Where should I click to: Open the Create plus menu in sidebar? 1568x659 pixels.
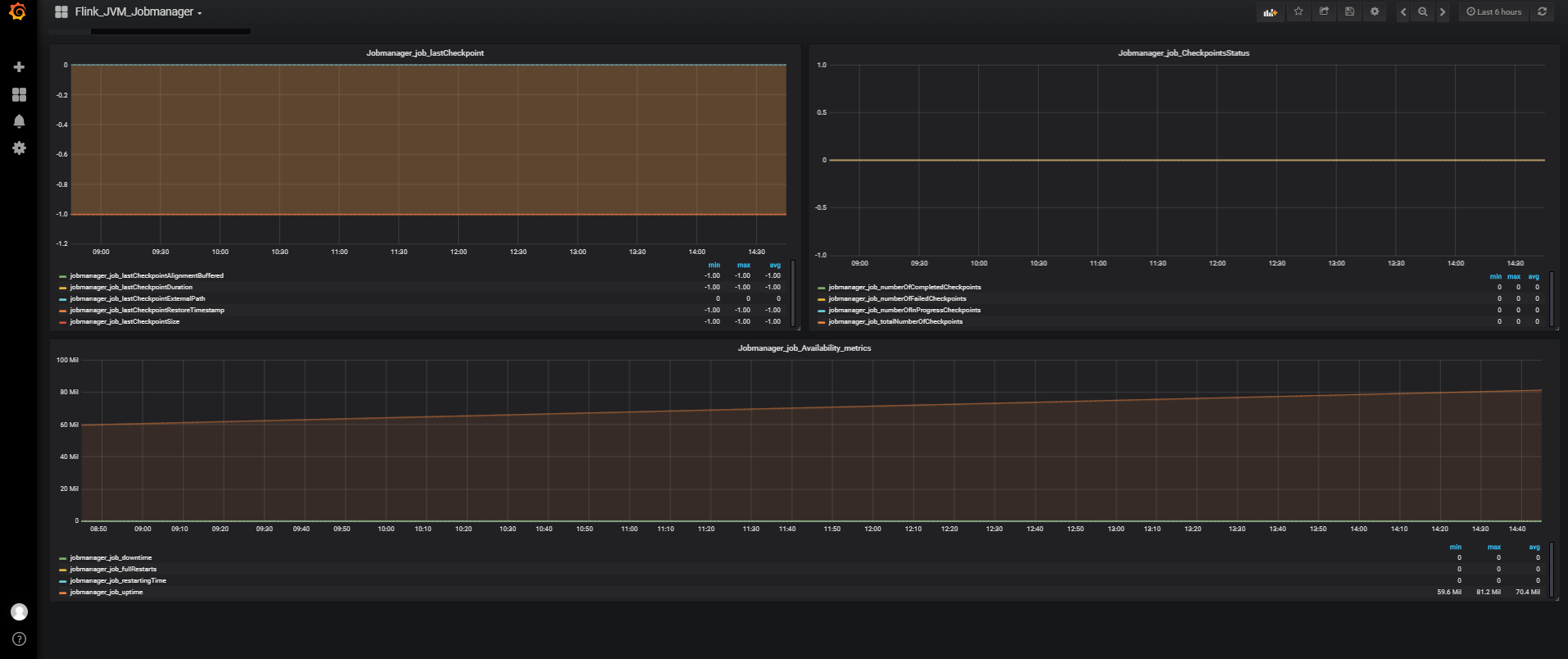point(19,66)
